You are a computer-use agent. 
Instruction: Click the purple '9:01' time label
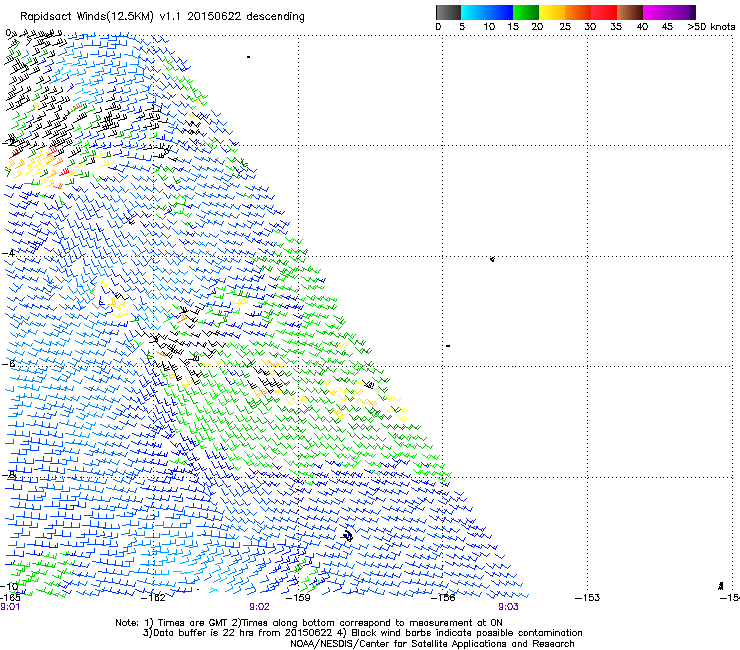pyautogui.click(x=10, y=607)
